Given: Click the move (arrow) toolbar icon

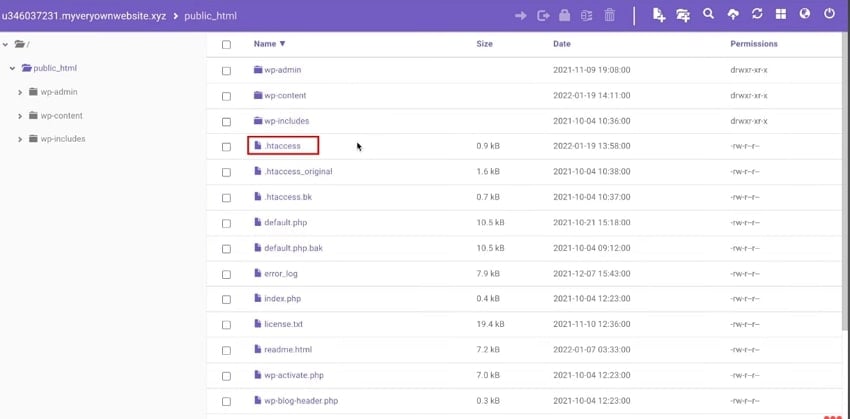Looking at the screenshot, I should coord(520,16).
